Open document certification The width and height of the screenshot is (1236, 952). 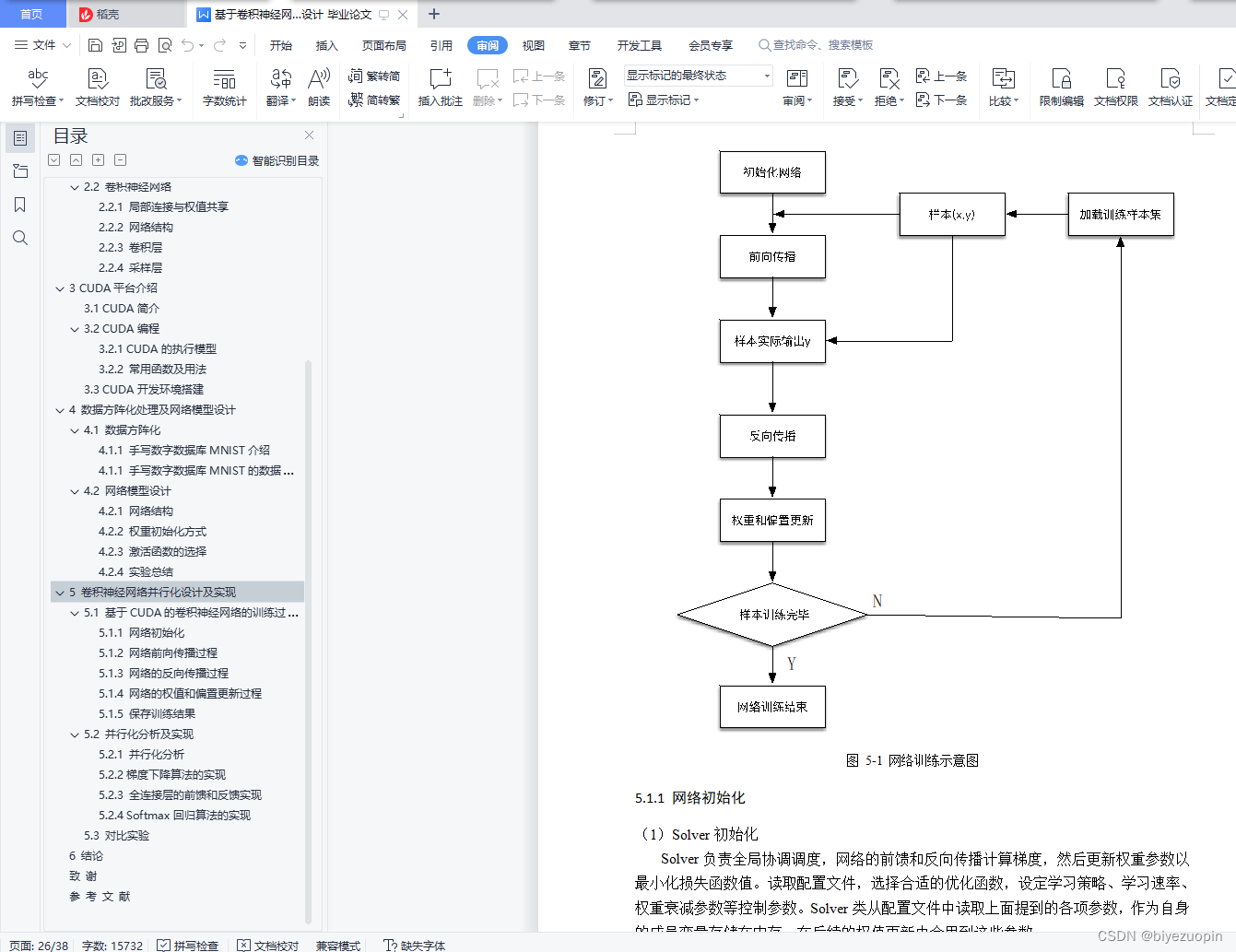tap(1171, 88)
